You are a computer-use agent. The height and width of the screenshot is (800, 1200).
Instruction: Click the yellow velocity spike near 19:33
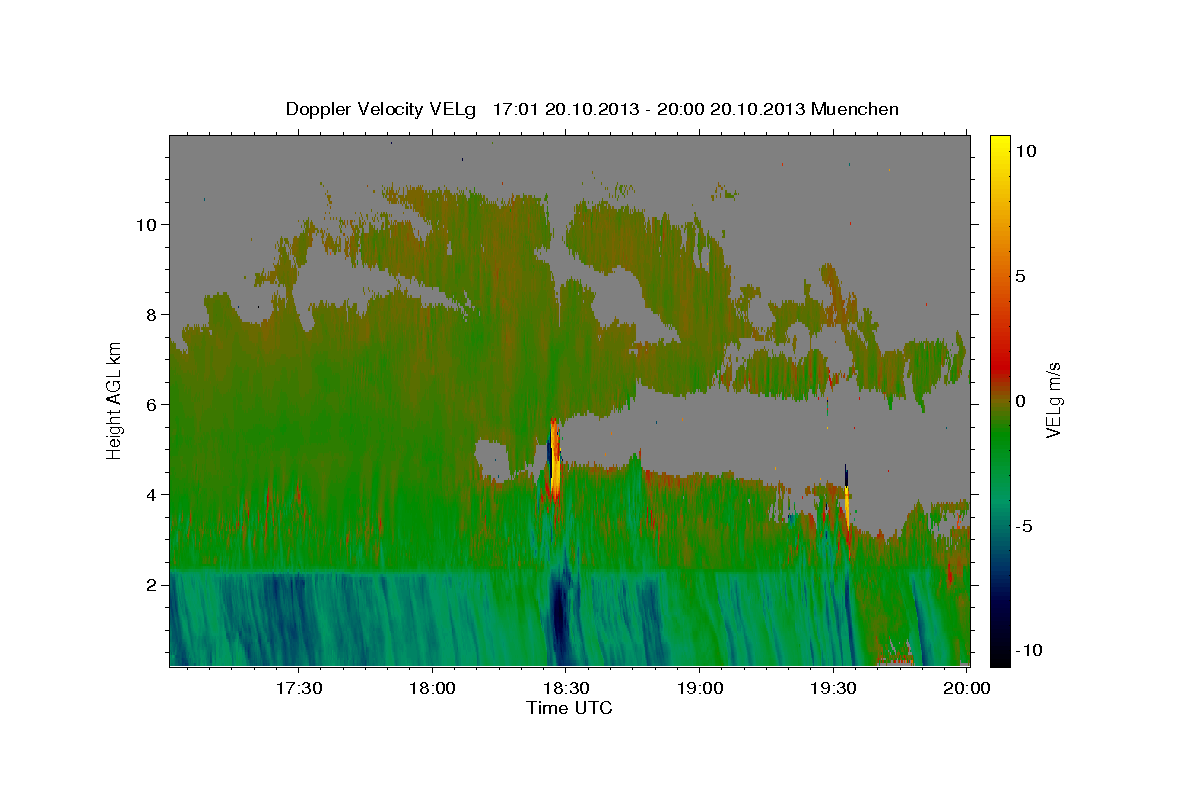(x=846, y=506)
